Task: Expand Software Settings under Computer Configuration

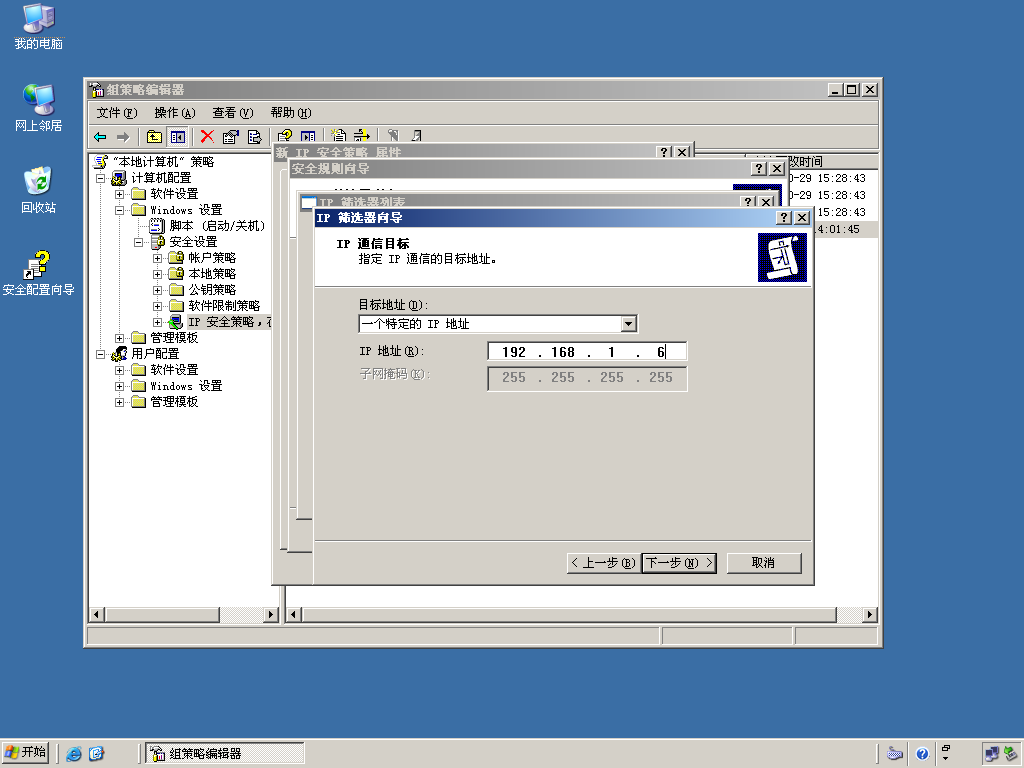Action: click(120, 194)
